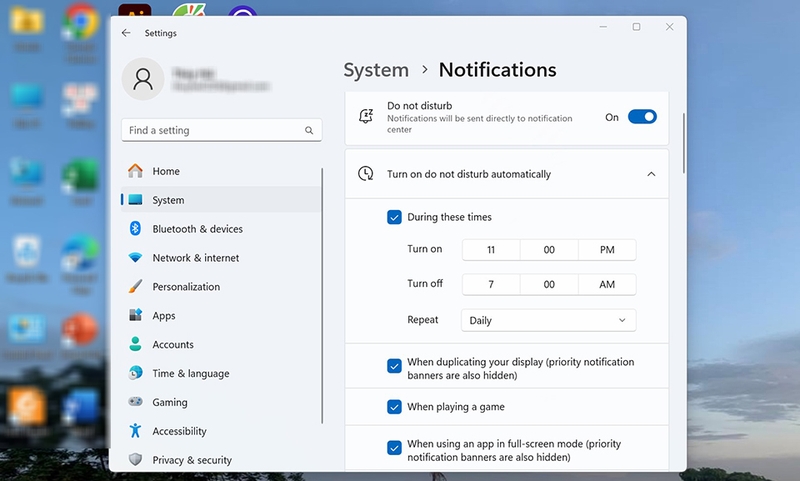Viewport: 800px width, 481px height.
Task: Open Home settings page
Action: point(220,171)
